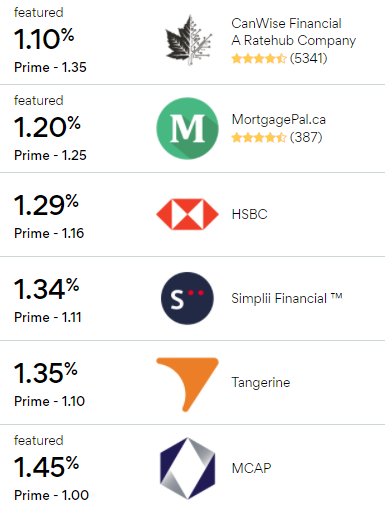Click the (5341) review count

tap(308, 59)
